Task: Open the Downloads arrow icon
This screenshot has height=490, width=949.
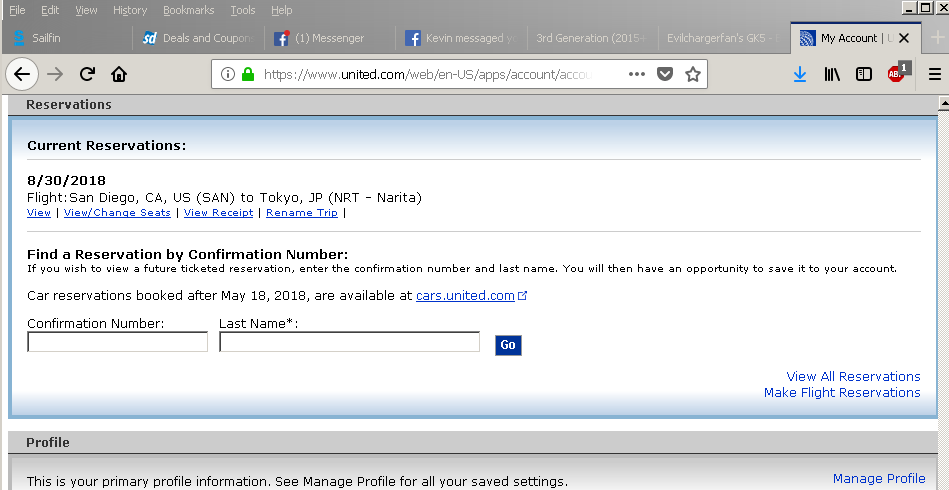Action: tap(800, 74)
